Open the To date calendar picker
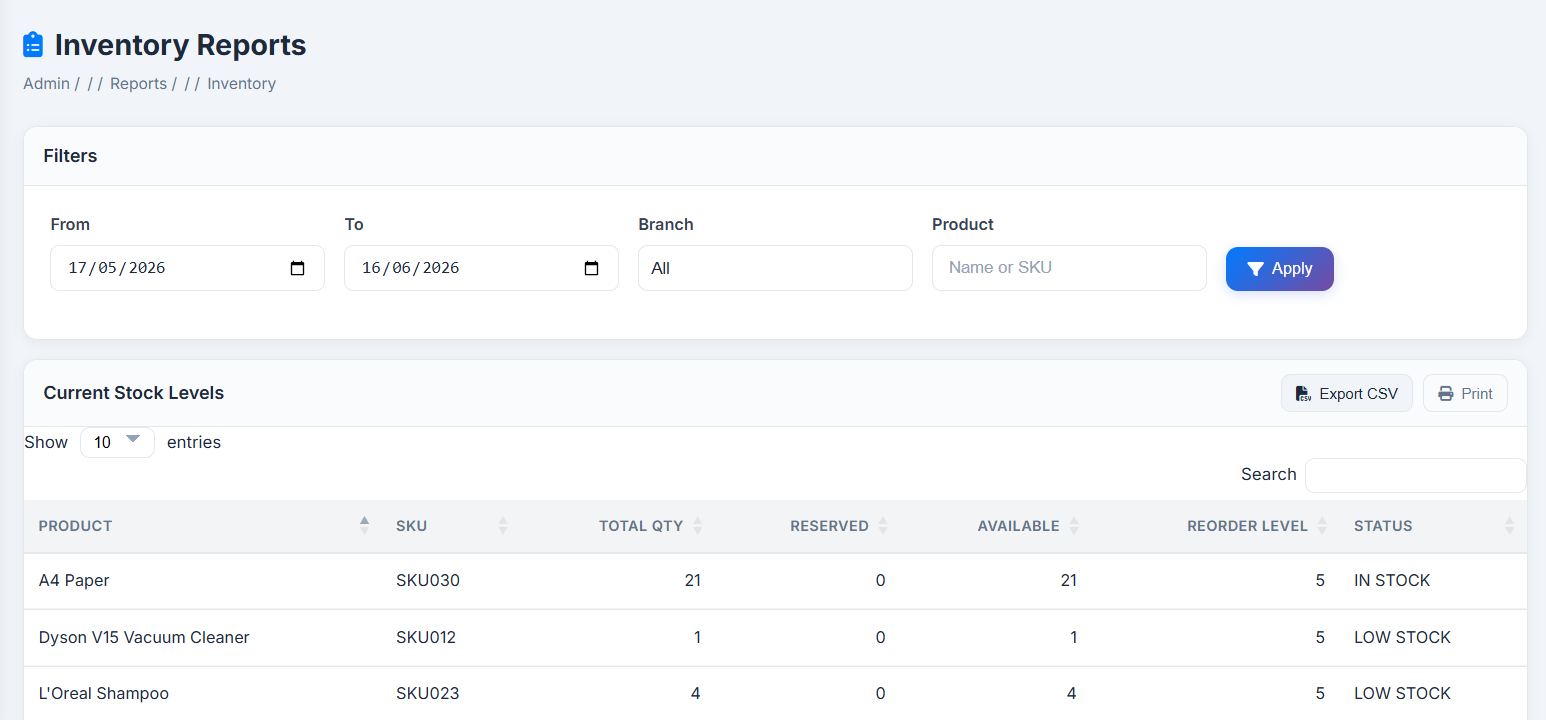Screen dimensions: 1546x720 click(591, 268)
